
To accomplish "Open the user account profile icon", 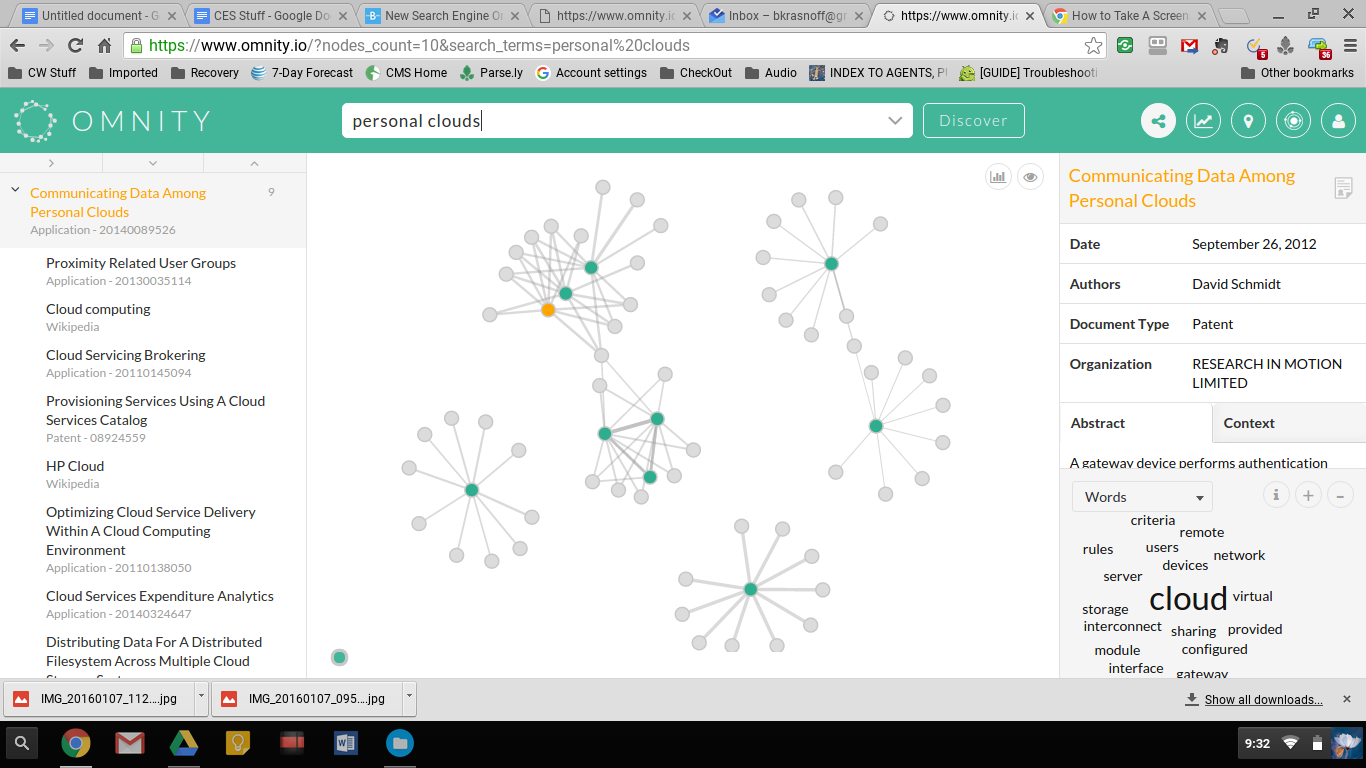I will pos(1338,121).
